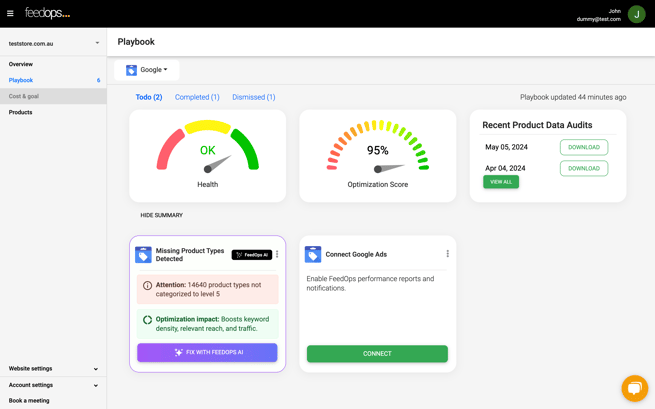Click the dummy@test.com email text
The width and height of the screenshot is (655, 409).
pos(599,19)
